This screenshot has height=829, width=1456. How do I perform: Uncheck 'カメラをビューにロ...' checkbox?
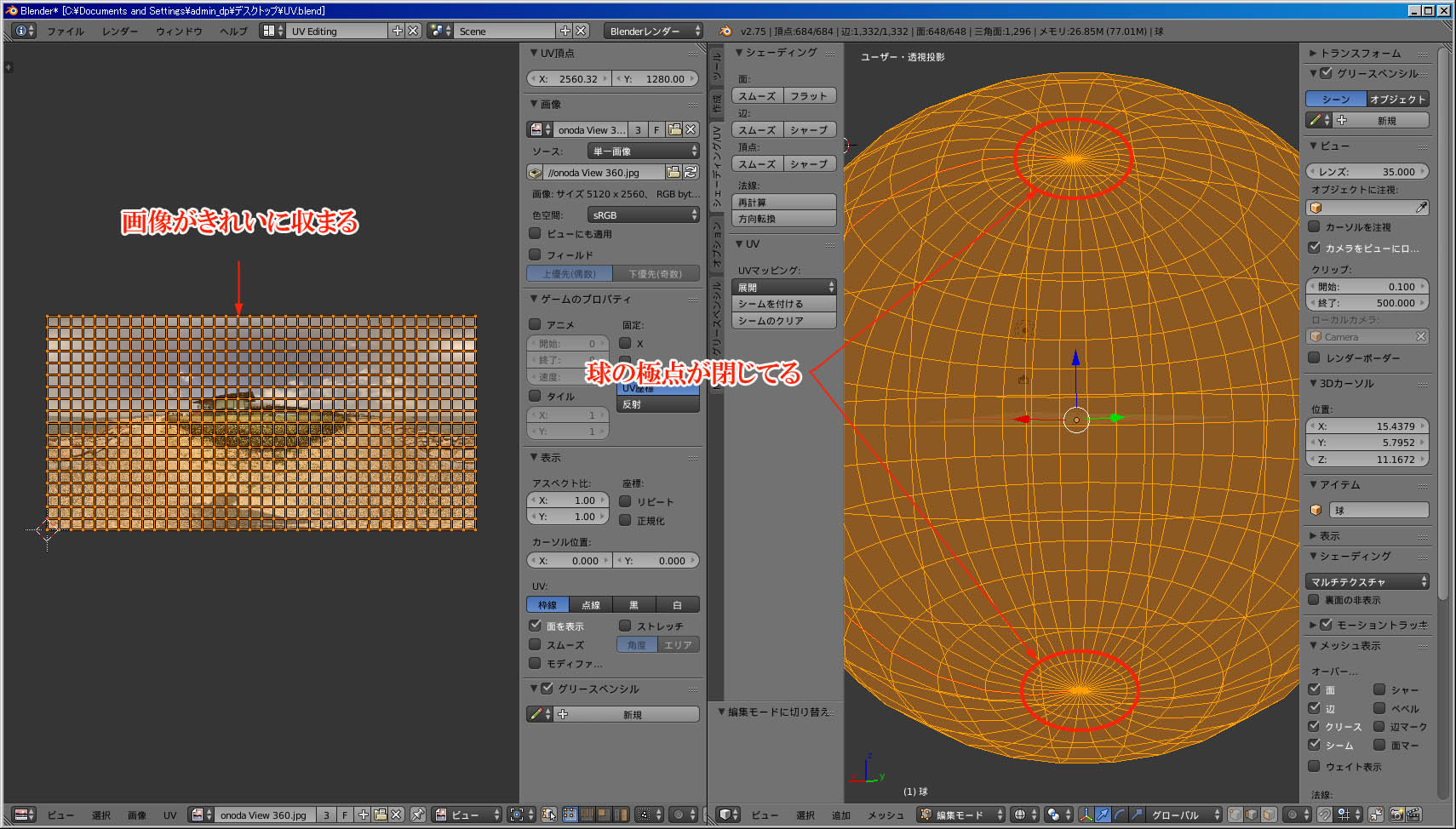tap(1314, 247)
